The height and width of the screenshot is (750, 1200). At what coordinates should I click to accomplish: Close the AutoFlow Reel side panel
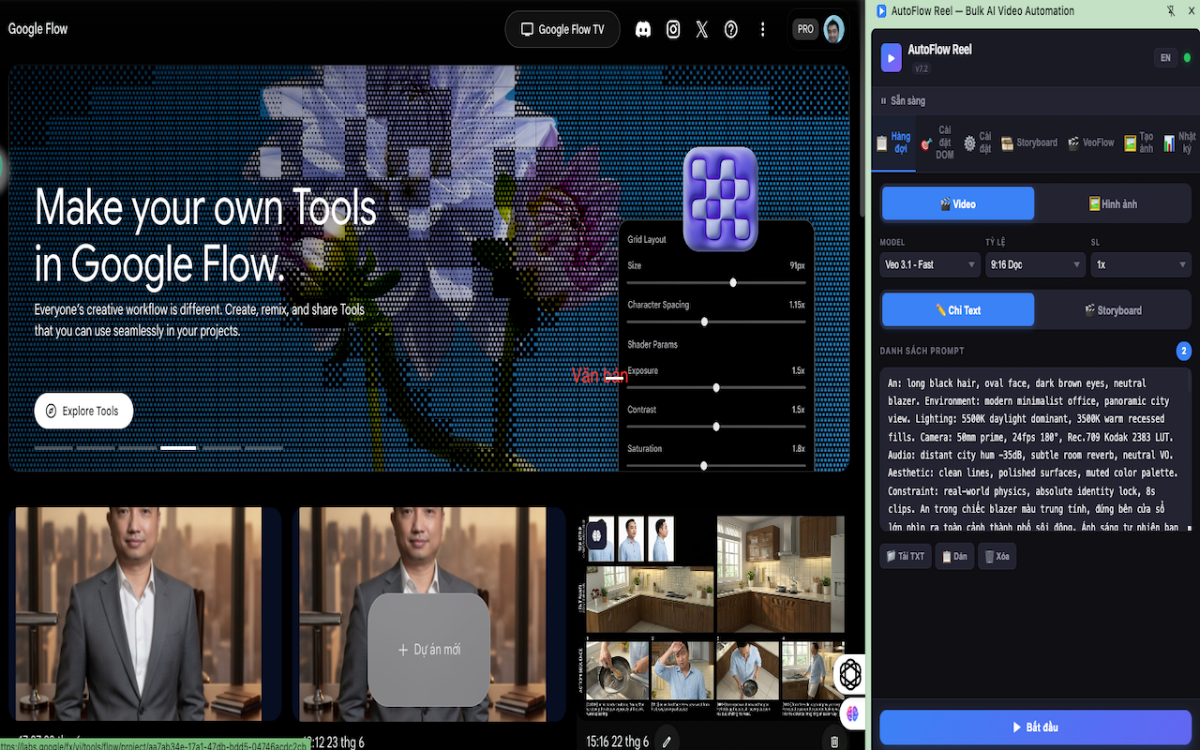1191,11
